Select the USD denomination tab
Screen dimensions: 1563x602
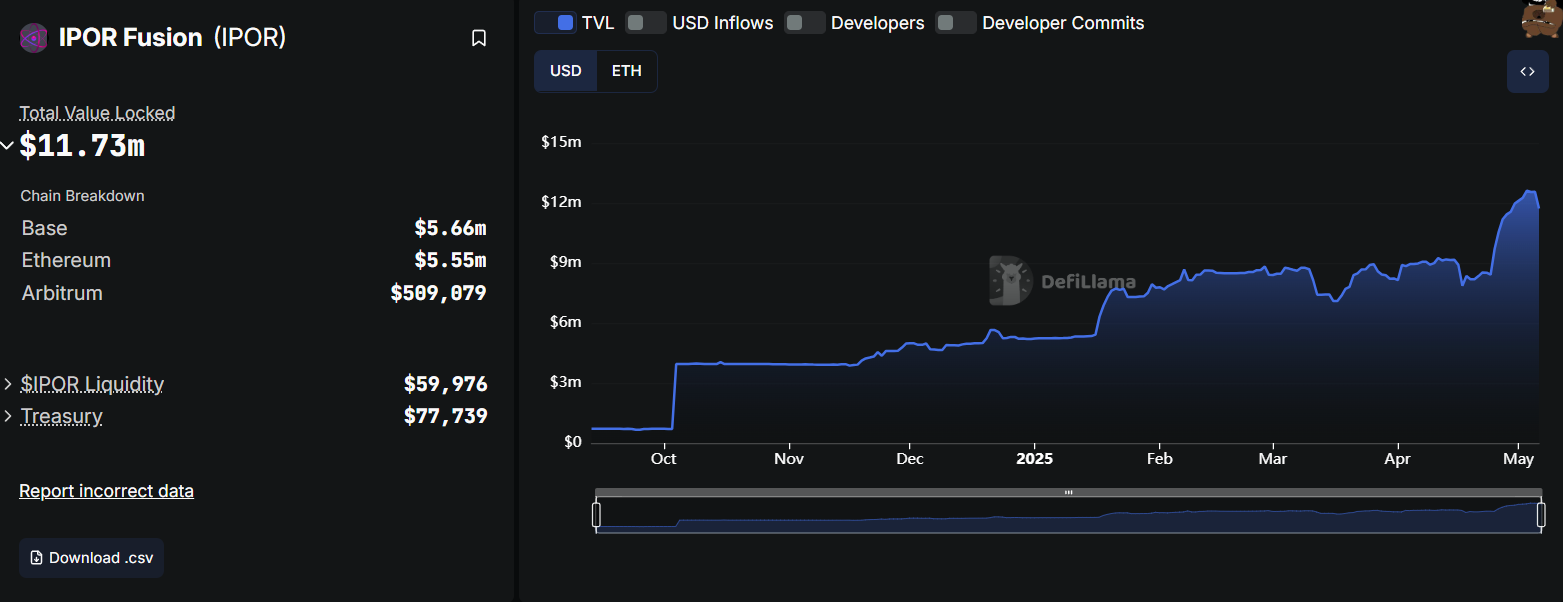tap(566, 72)
